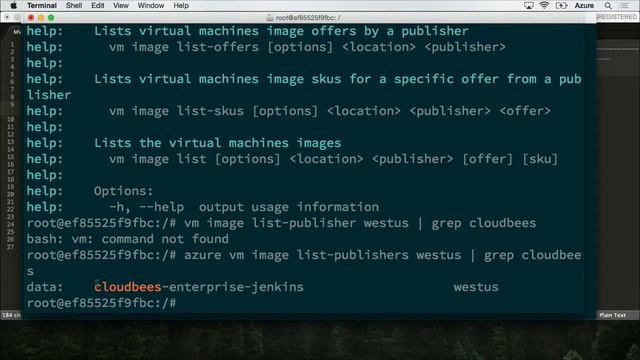This screenshot has width=640, height=360.
Task: Click the 'bash: vm: command not found' line
Action: pos(128,239)
